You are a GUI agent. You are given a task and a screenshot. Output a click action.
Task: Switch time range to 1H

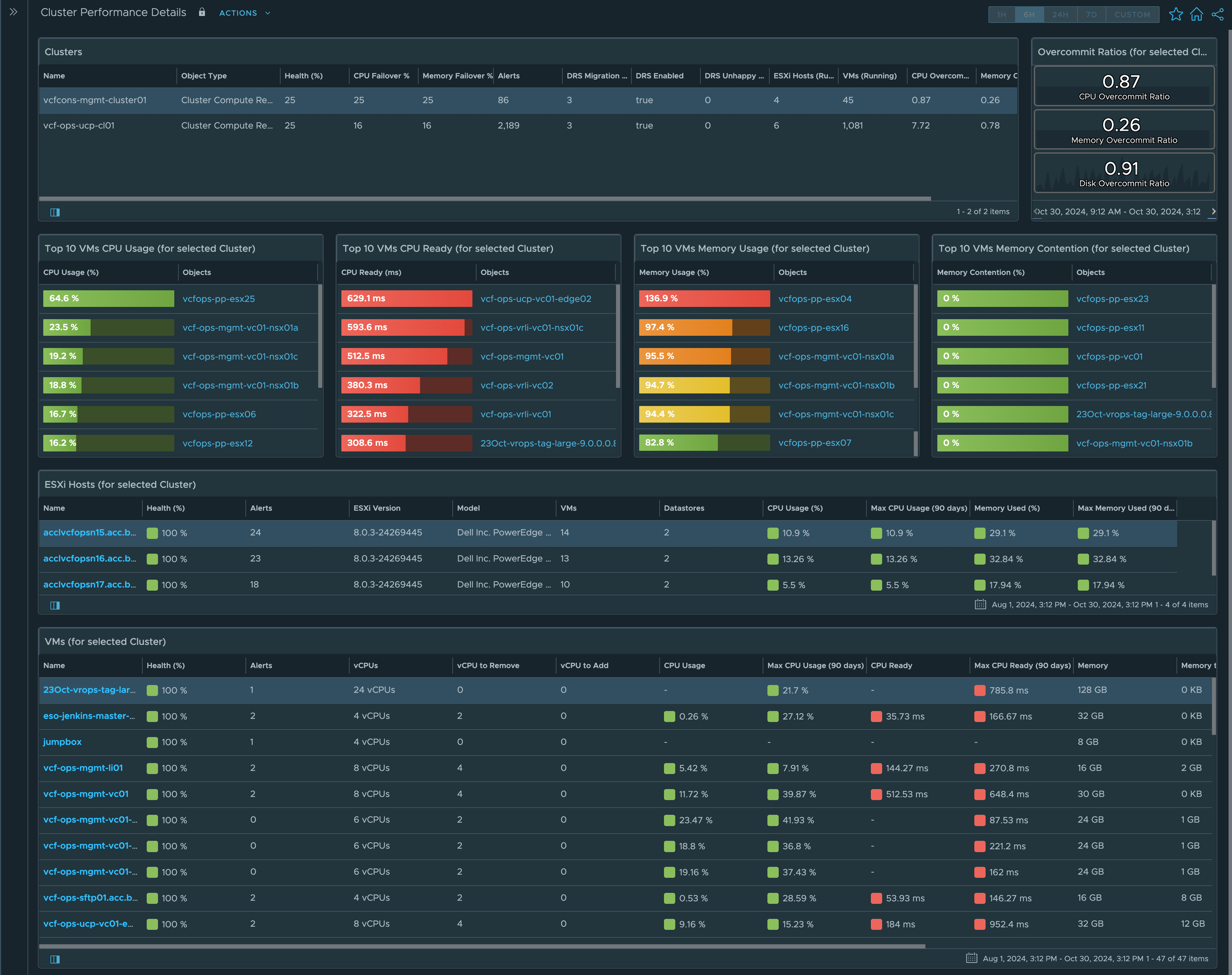click(1001, 15)
